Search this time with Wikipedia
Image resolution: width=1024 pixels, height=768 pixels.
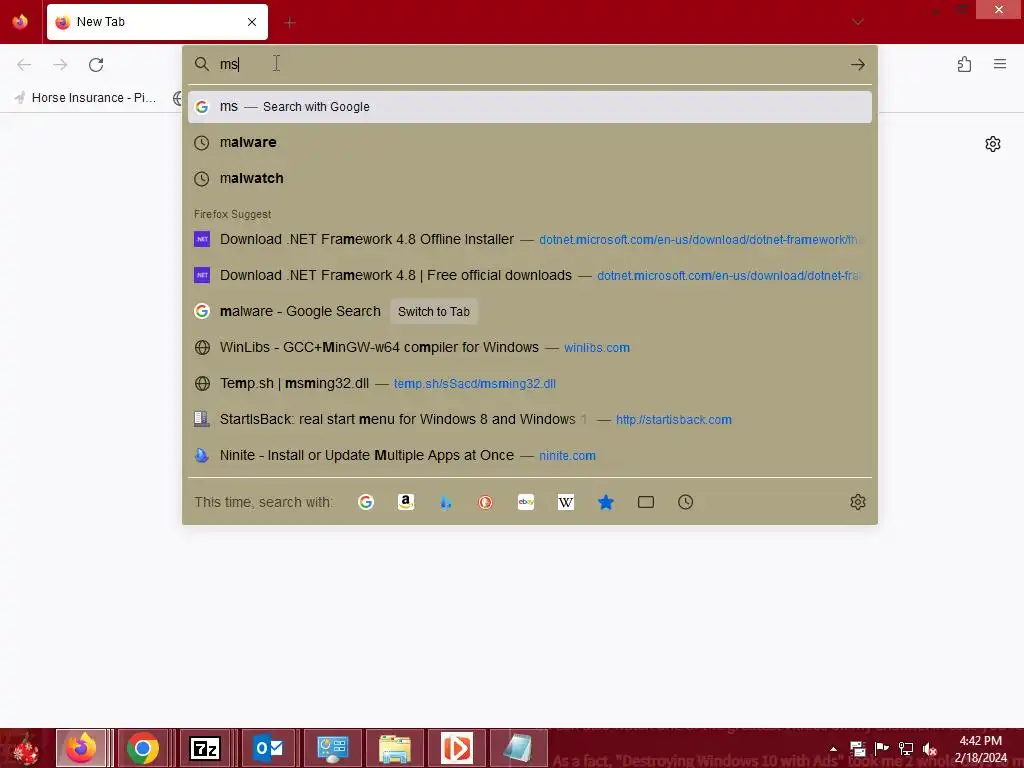coord(566,502)
